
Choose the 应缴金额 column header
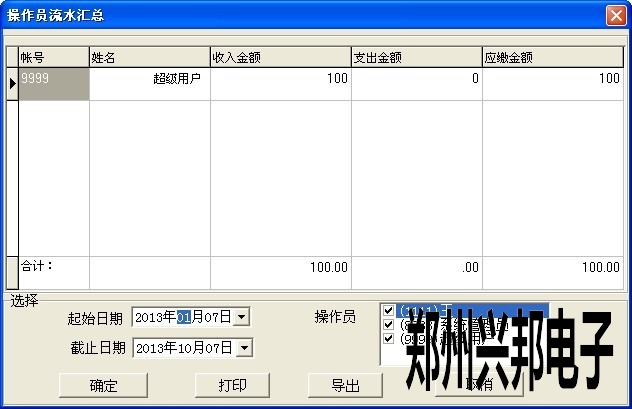[552, 57]
